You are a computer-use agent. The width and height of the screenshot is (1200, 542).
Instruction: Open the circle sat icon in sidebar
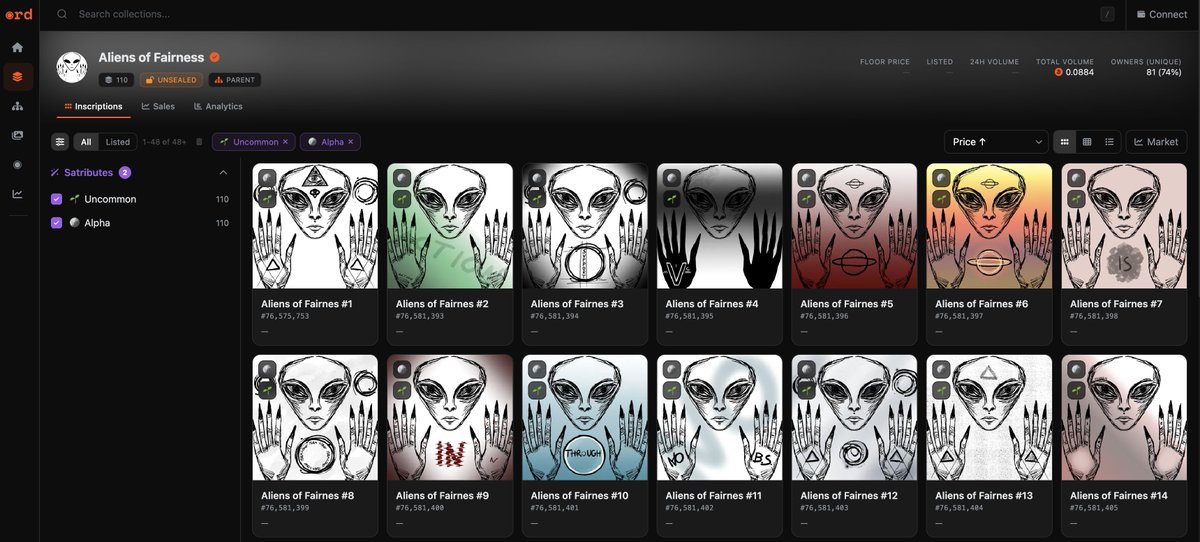pyautogui.click(x=18, y=164)
